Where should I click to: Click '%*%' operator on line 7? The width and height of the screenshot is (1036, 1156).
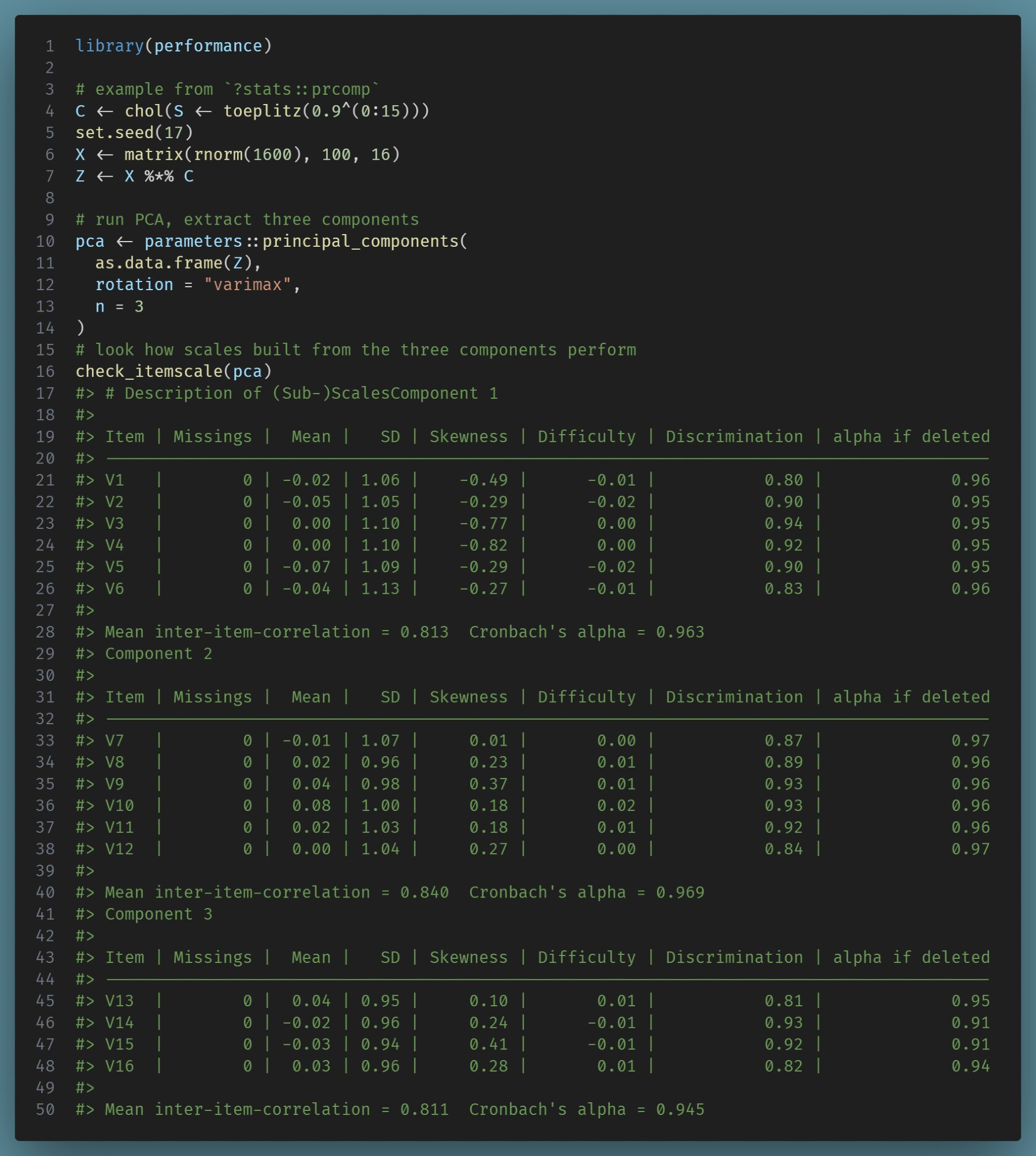(159, 176)
